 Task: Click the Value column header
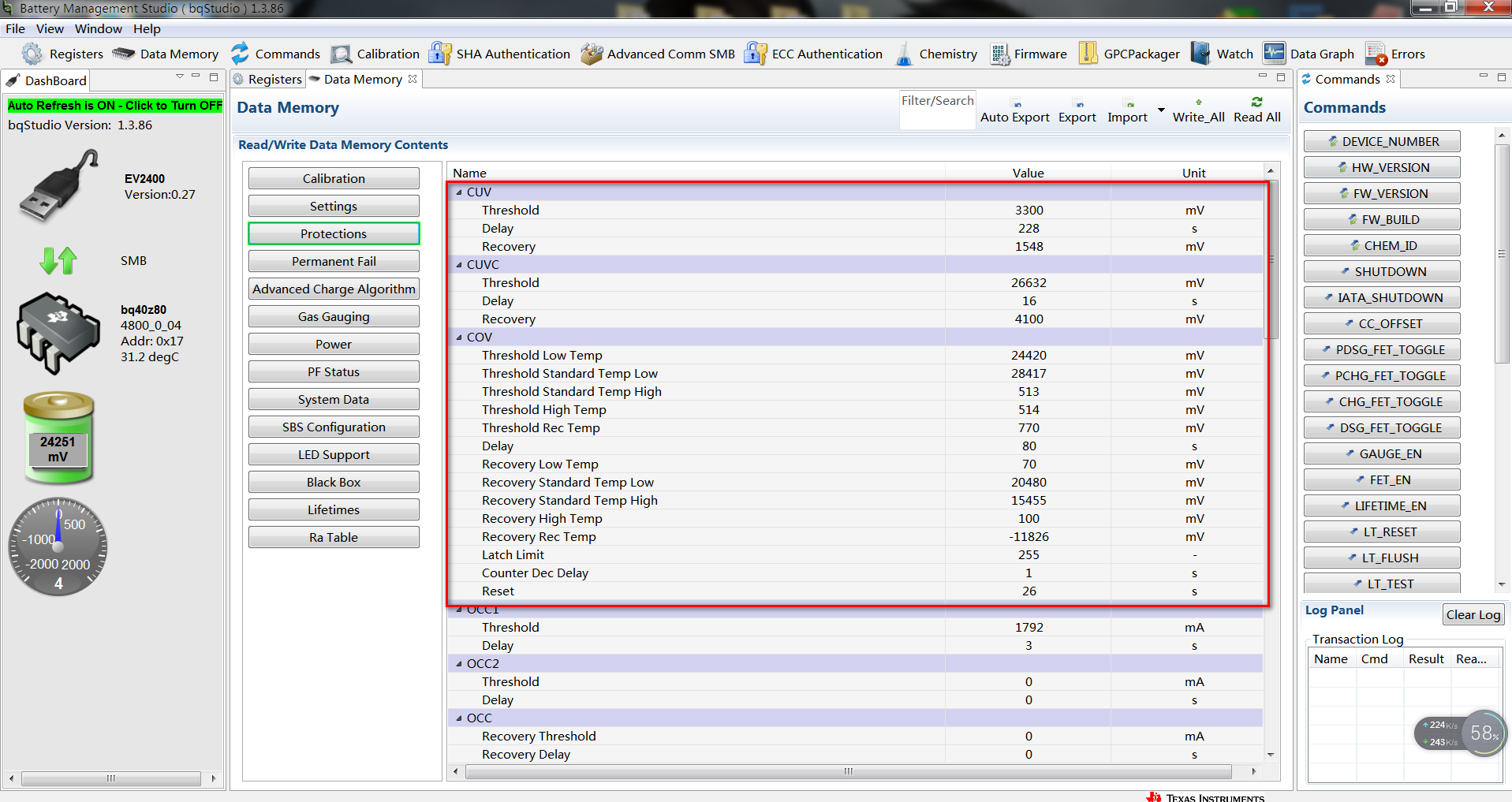point(1028,173)
